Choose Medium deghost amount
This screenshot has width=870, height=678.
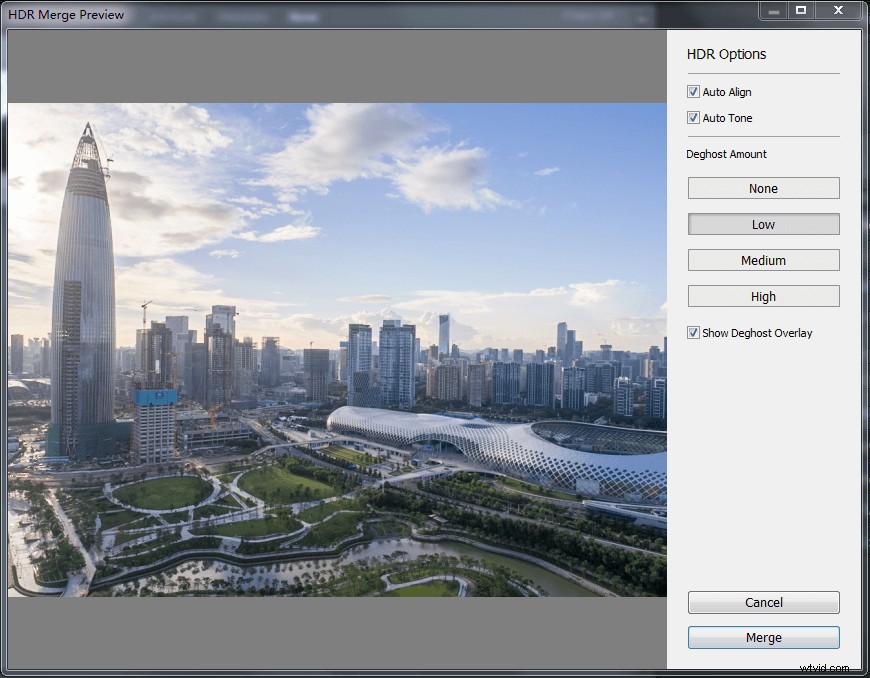coord(763,260)
